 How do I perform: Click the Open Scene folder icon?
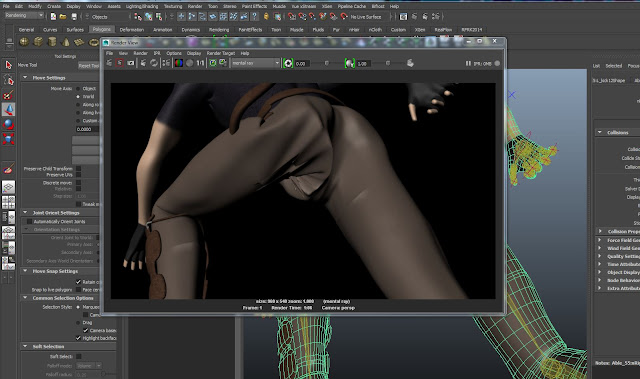click(63, 17)
